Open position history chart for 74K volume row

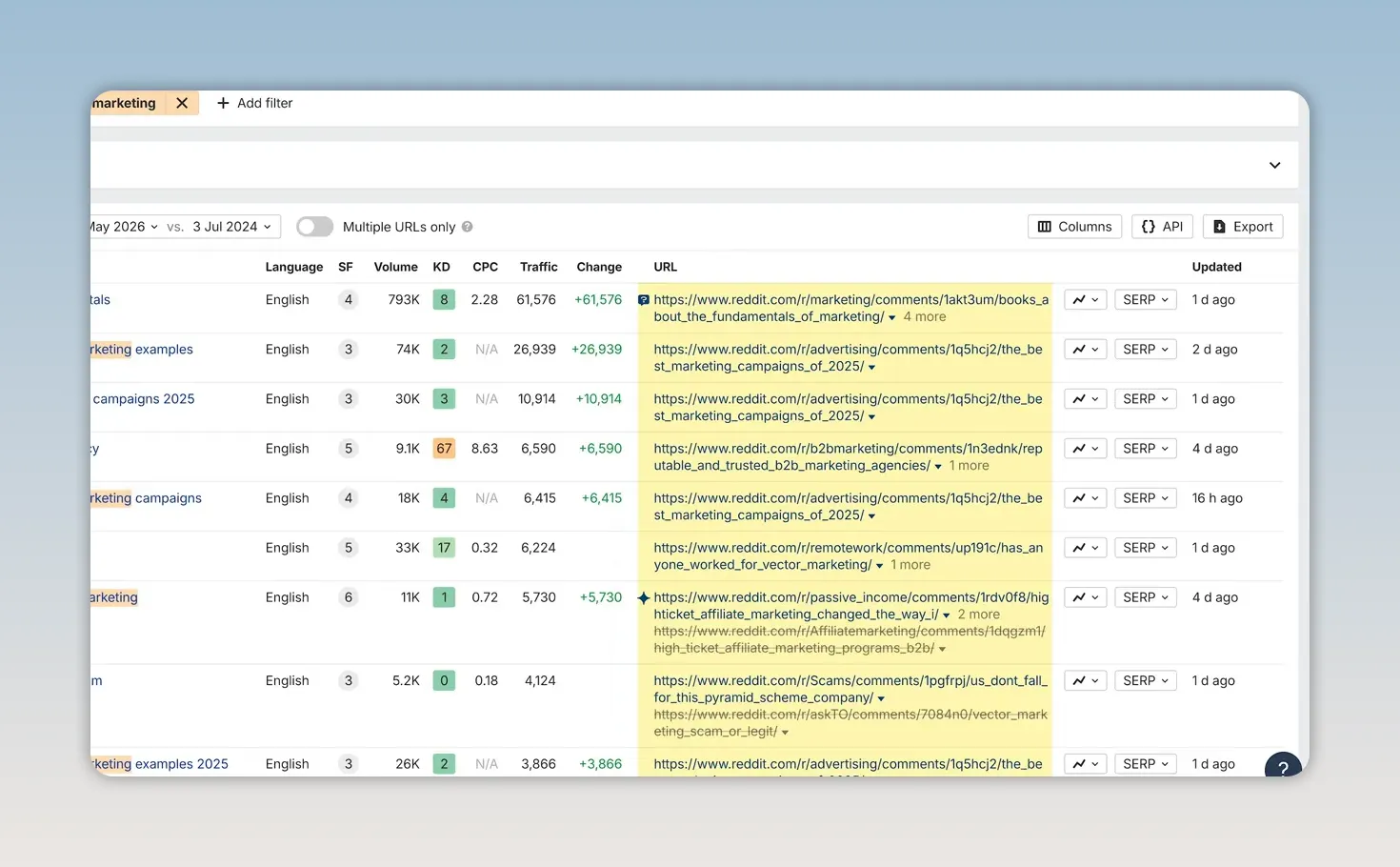1085,350
